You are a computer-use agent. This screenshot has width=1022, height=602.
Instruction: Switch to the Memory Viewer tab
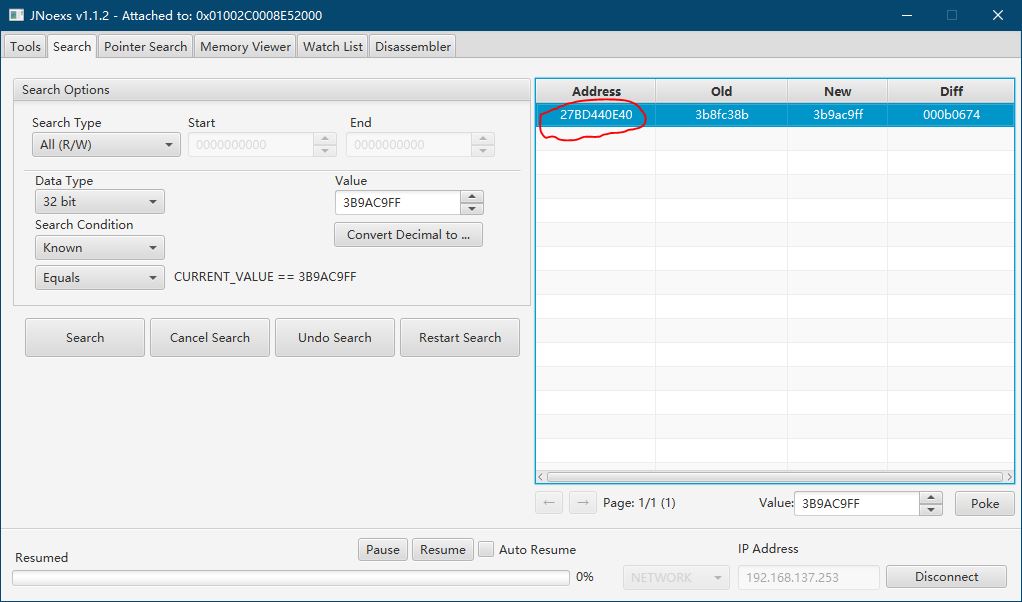pyautogui.click(x=245, y=46)
